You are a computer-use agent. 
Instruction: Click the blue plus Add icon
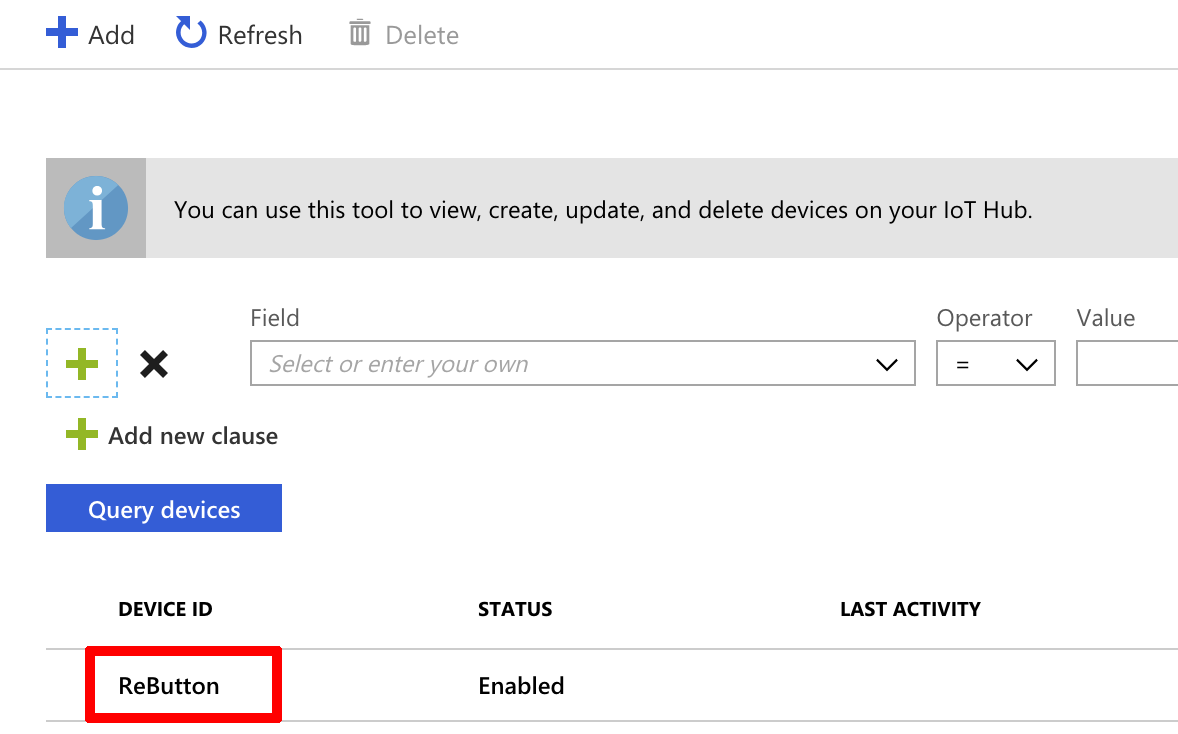pos(62,33)
